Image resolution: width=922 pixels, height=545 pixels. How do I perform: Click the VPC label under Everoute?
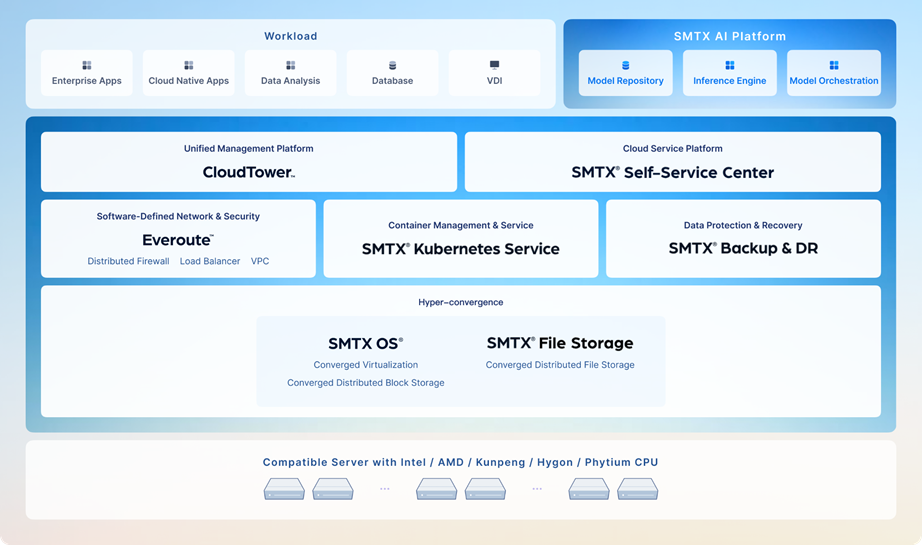coord(260,261)
